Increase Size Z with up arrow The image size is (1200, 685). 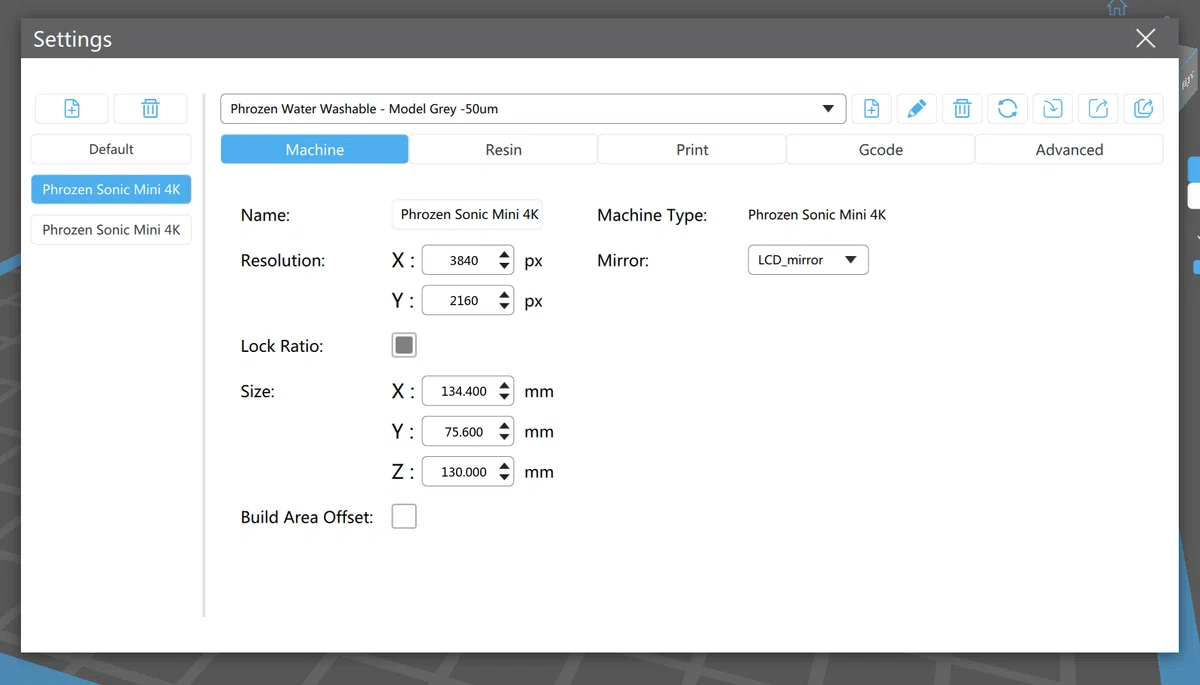[505, 465]
